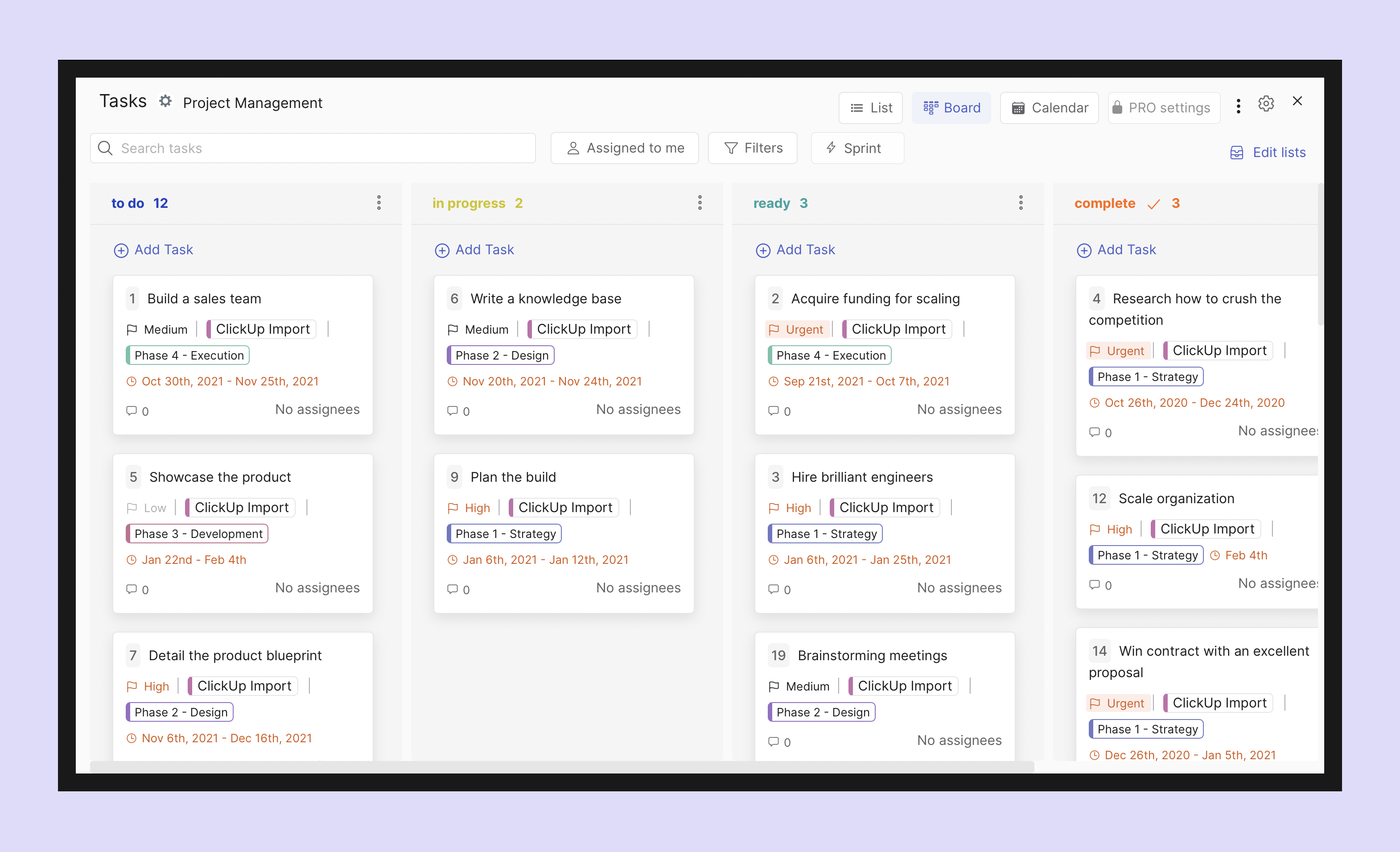The height and width of the screenshot is (852, 1400).
Task: Open the ready column three-dot menu
Action: (x=1021, y=203)
